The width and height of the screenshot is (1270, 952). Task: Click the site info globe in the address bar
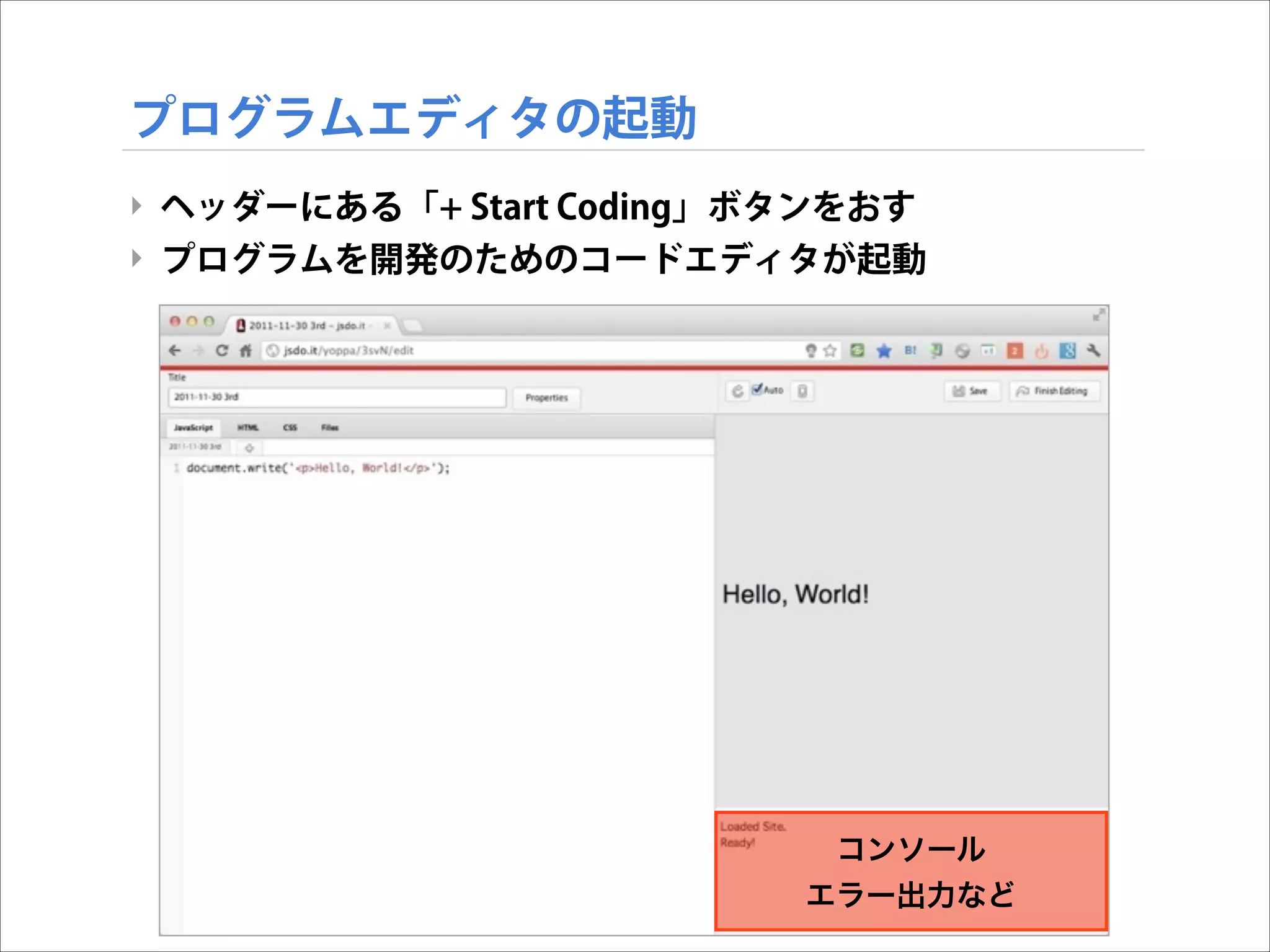coord(272,351)
